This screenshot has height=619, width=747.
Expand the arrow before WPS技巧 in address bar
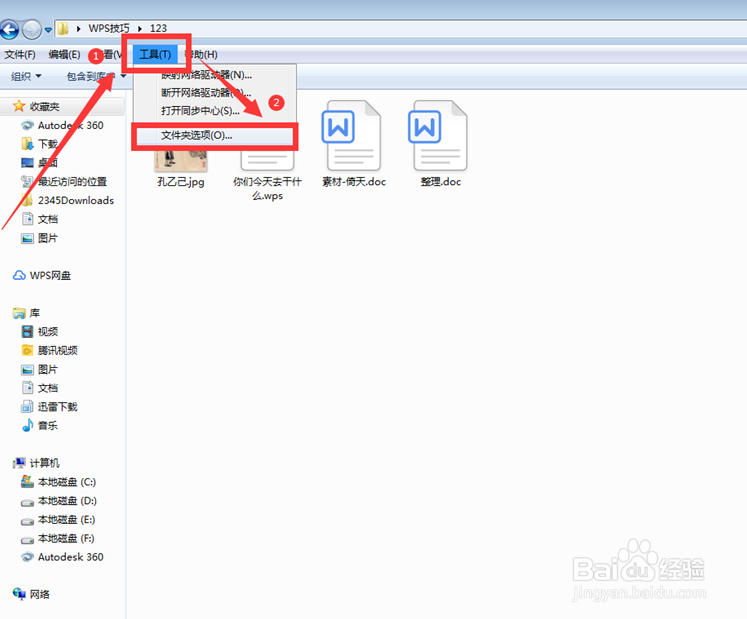pyautogui.click(x=78, y=29)
